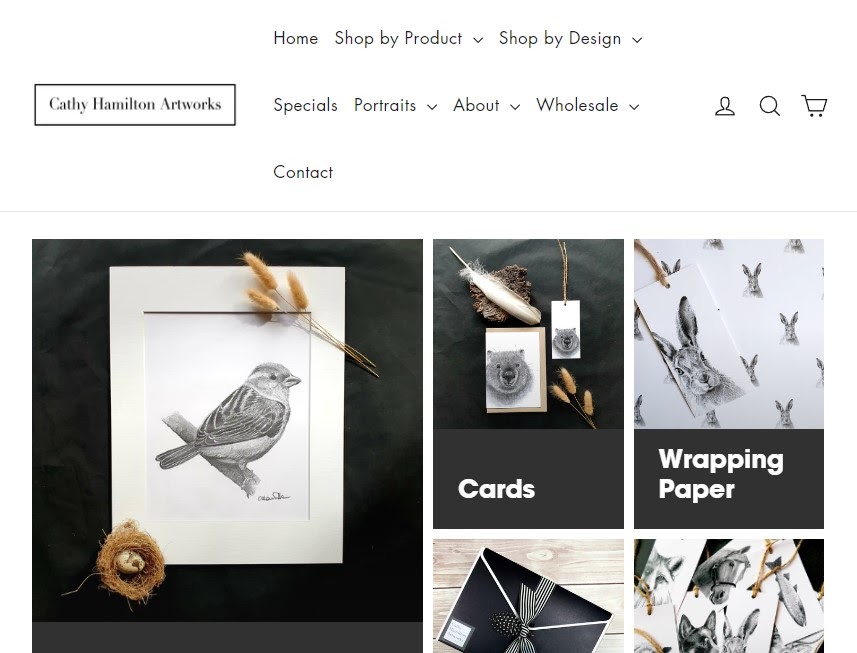Click the Wrapping Paper category label

pyautogui.click(x=721, y=473)
